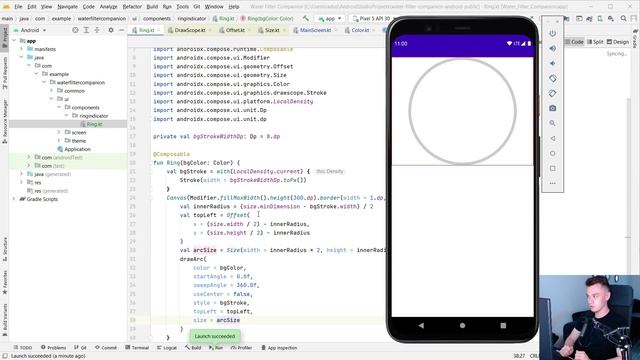Open the Android project view dropdown
Viewport: 640px width, 360px height.
[x=30, y=30]
